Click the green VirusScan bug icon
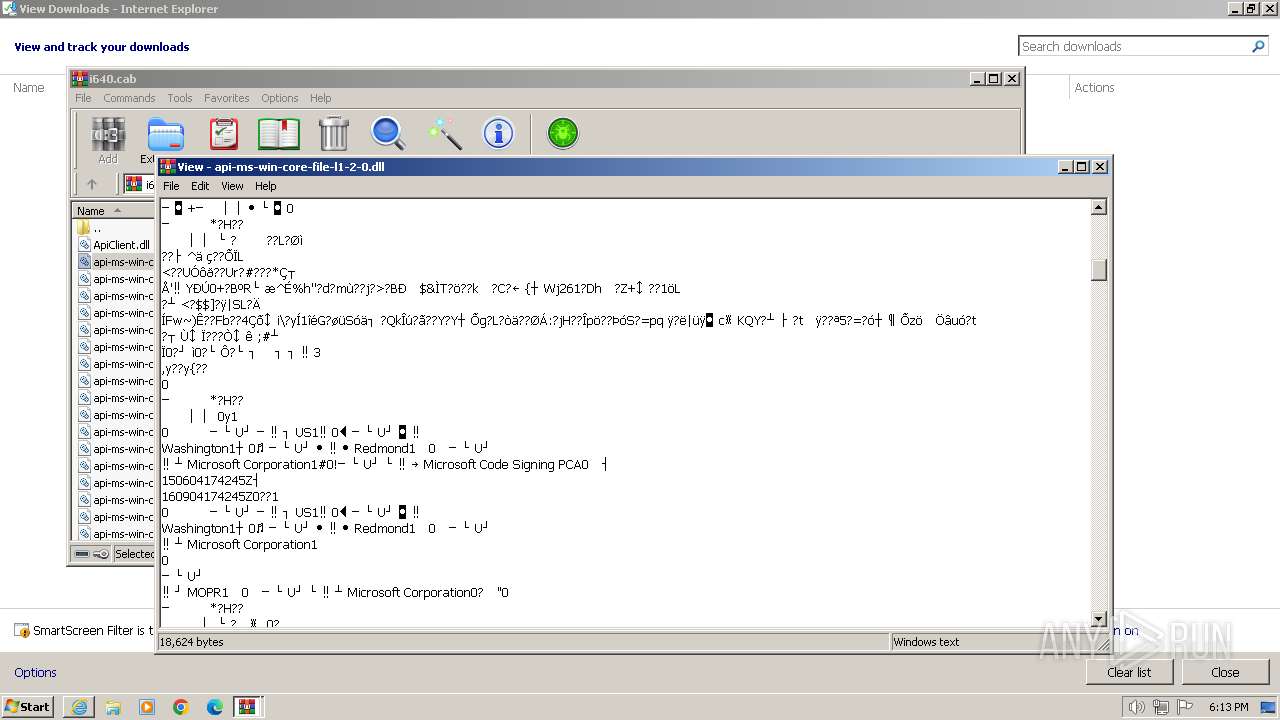1280x720 pixels. coord(563,134)
